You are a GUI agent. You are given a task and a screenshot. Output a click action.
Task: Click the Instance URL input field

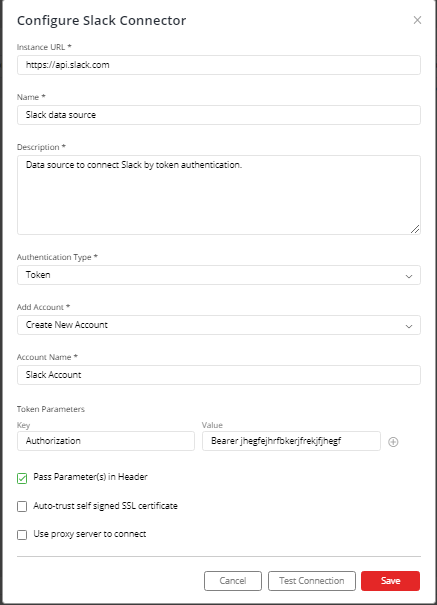219,65
